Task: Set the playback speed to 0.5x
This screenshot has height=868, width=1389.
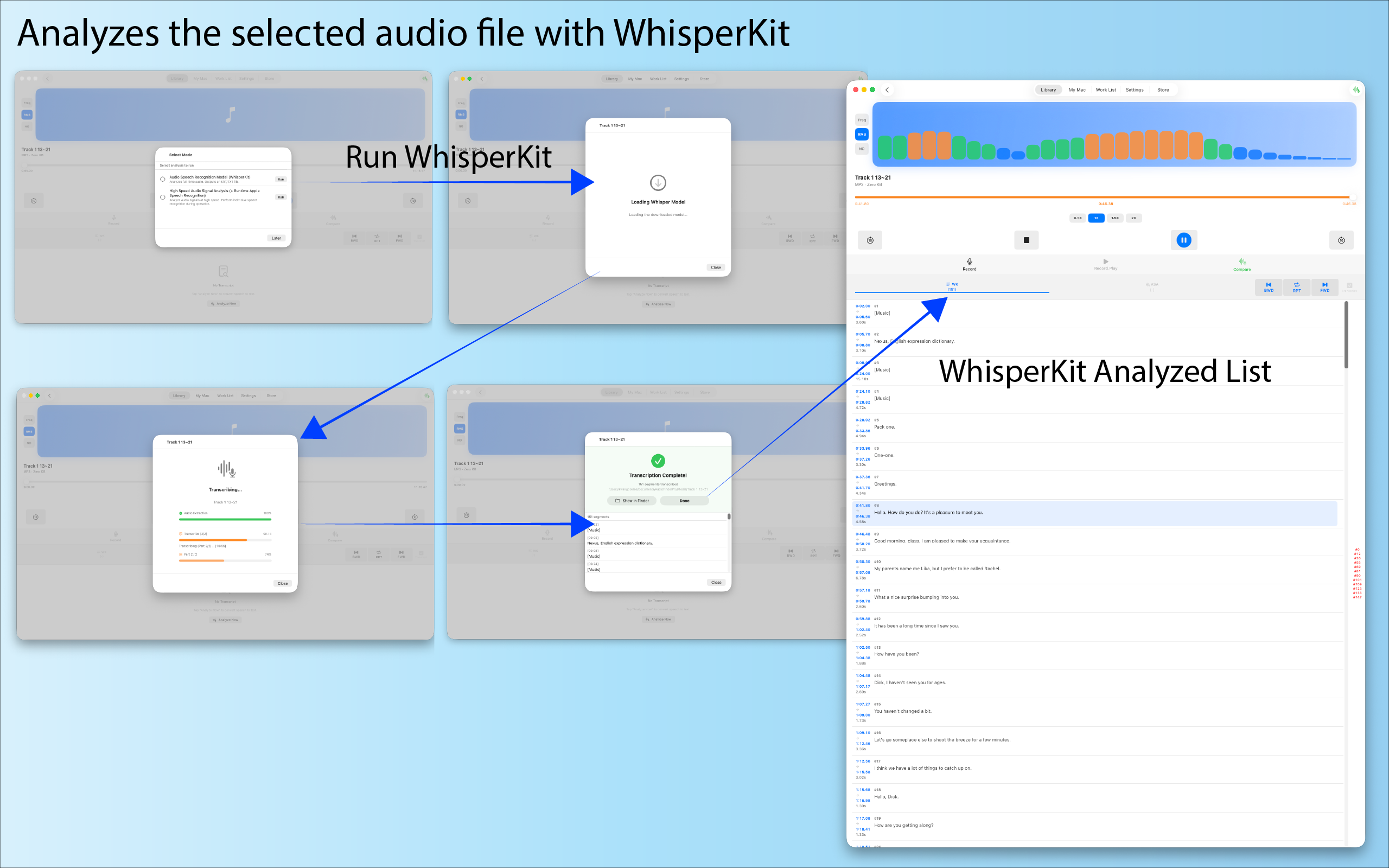Action: 1078,218
